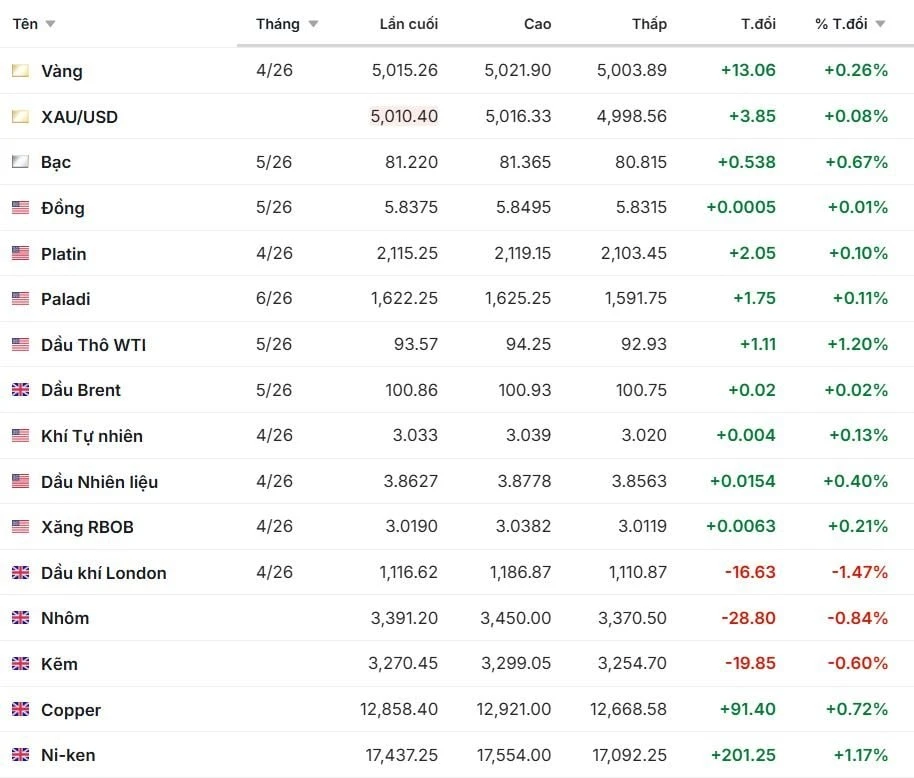Click the UK flag beside Dầu Brent
The image size is (914, 778).
coord(20,390)
